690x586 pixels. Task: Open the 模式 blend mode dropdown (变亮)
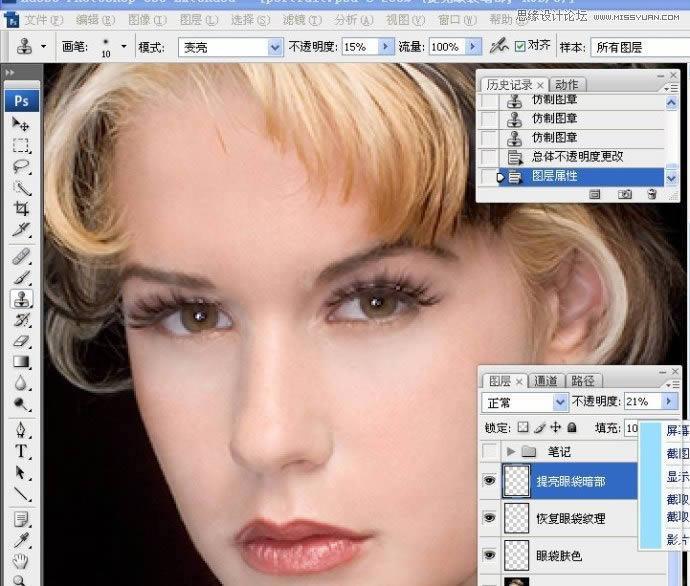point(275,47)
